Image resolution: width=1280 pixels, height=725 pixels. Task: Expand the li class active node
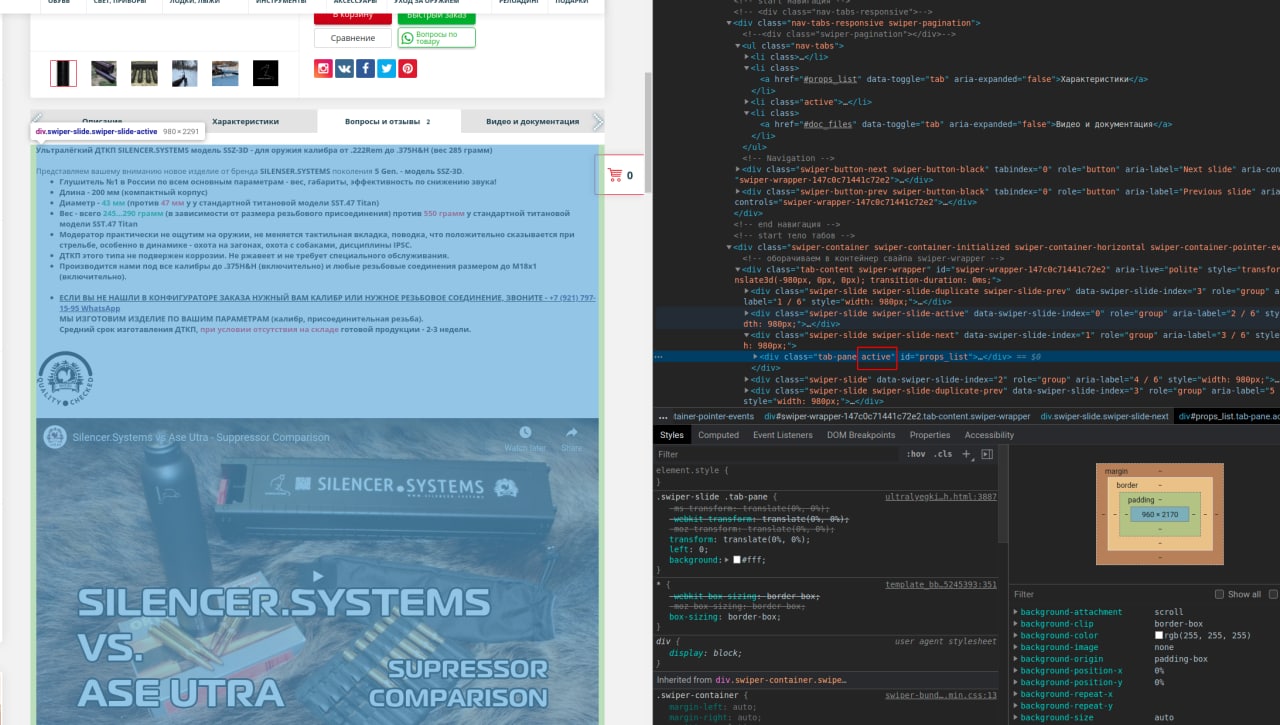[747, 101]
